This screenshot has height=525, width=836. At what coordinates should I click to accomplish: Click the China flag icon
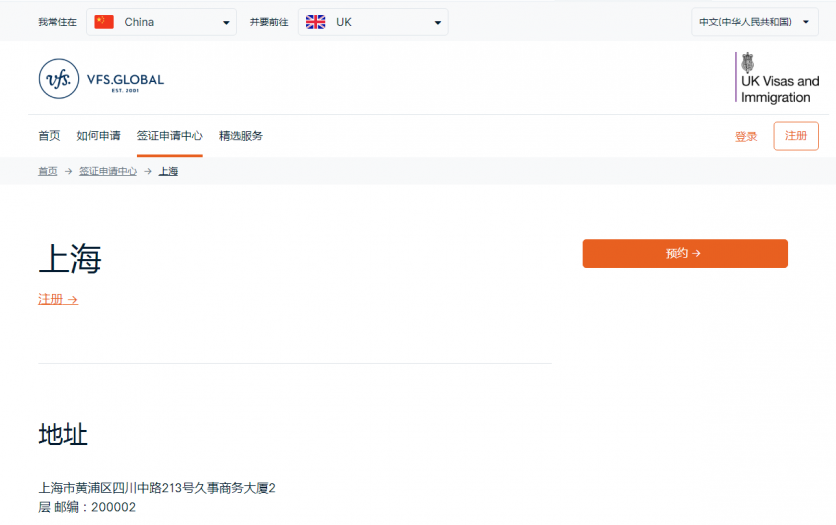point(104,22)
